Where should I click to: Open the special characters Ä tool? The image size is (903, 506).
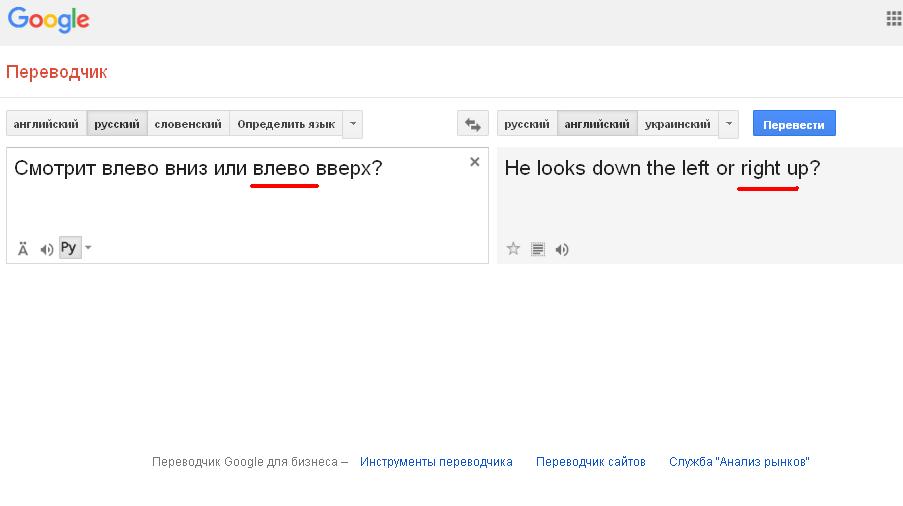pyautogui.click(x=23, y=249)
